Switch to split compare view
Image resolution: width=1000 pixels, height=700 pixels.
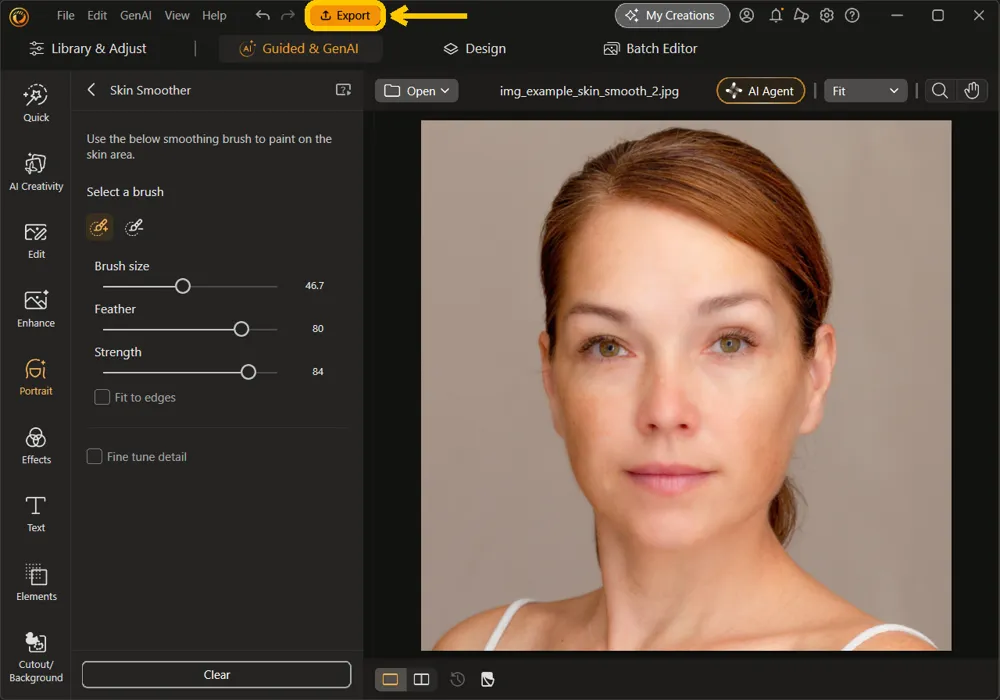coord(422,679)
